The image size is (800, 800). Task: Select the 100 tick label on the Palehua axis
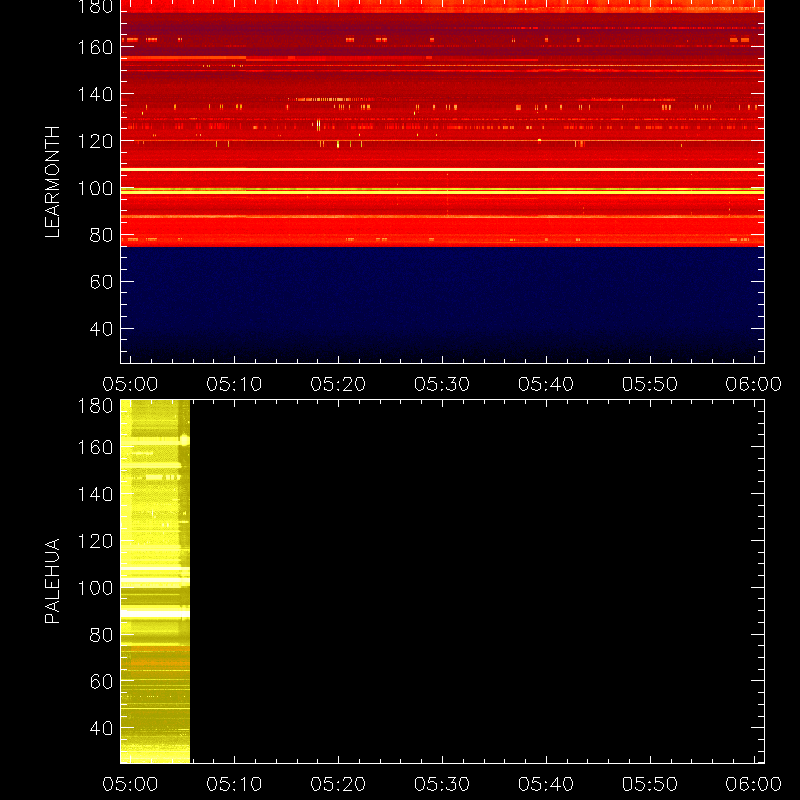(x=95, y=588)
